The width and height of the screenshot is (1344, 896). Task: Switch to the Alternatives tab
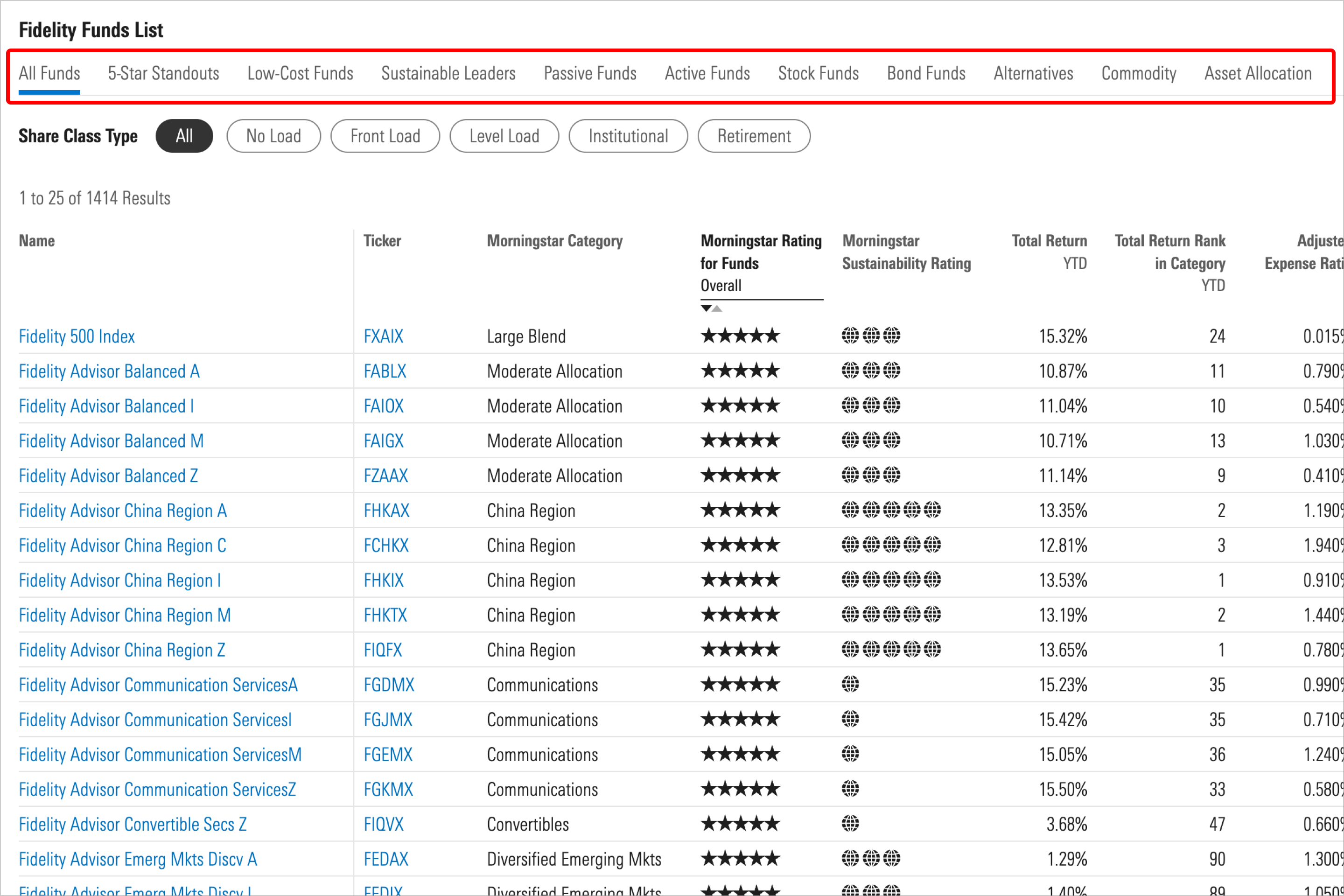1033,74
